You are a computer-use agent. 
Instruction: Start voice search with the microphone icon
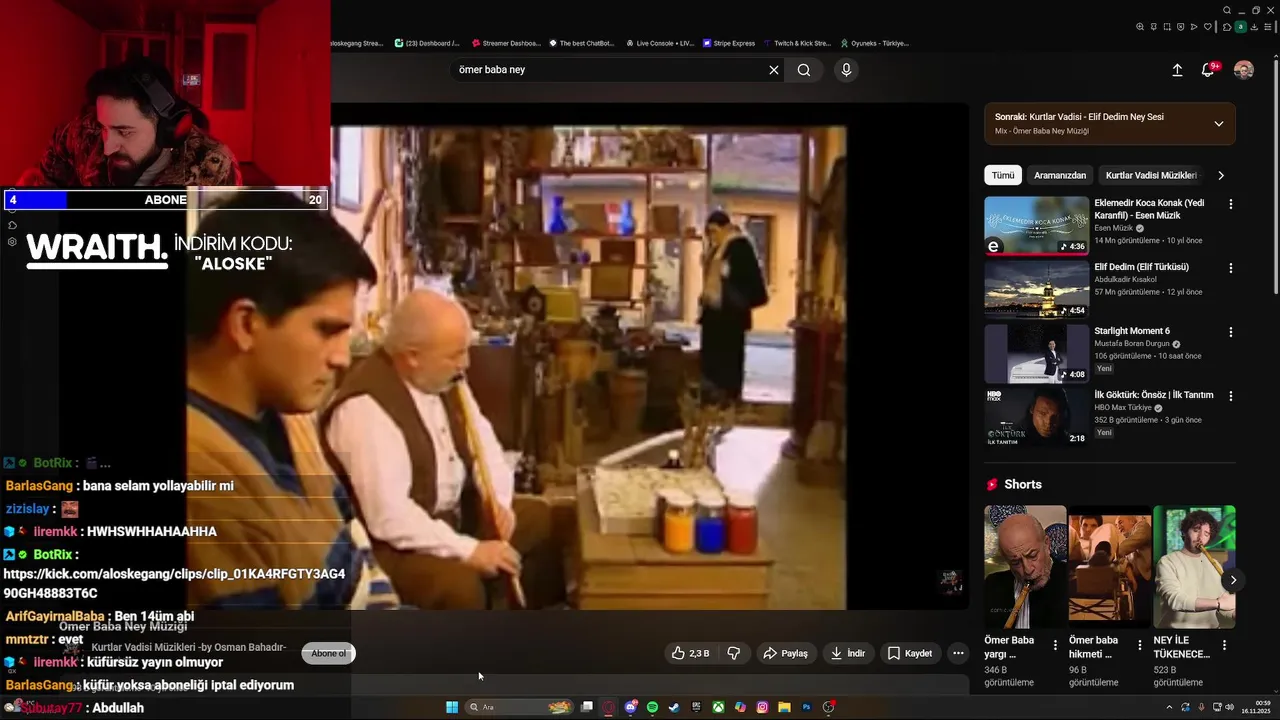coord(846,70)
